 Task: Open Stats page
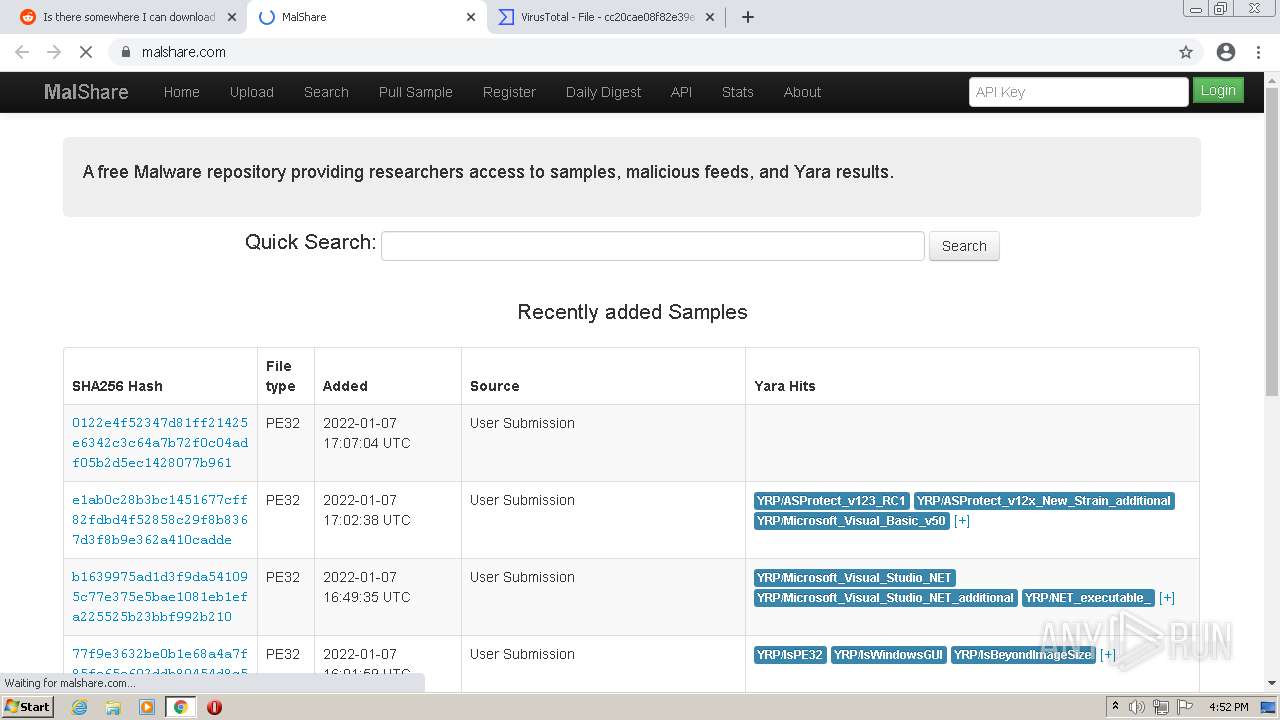(738, 92)
